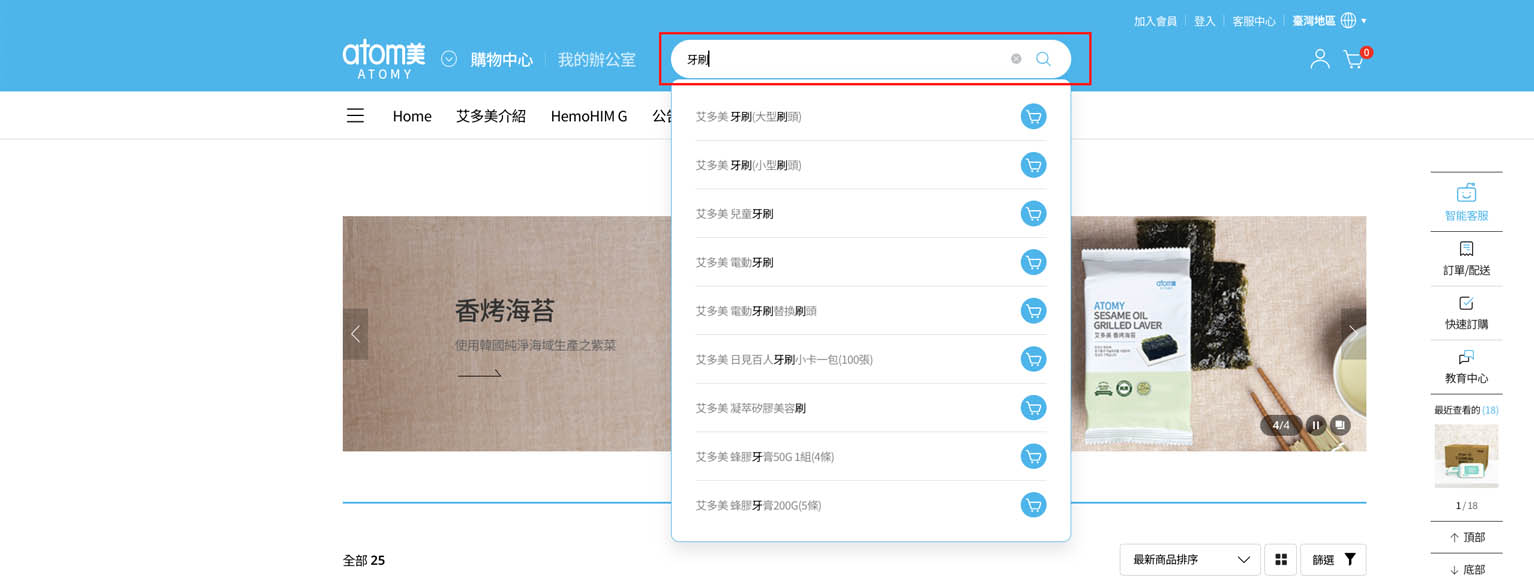Open the shopping cart icon
The image size is (1534, 580).
1354,60
